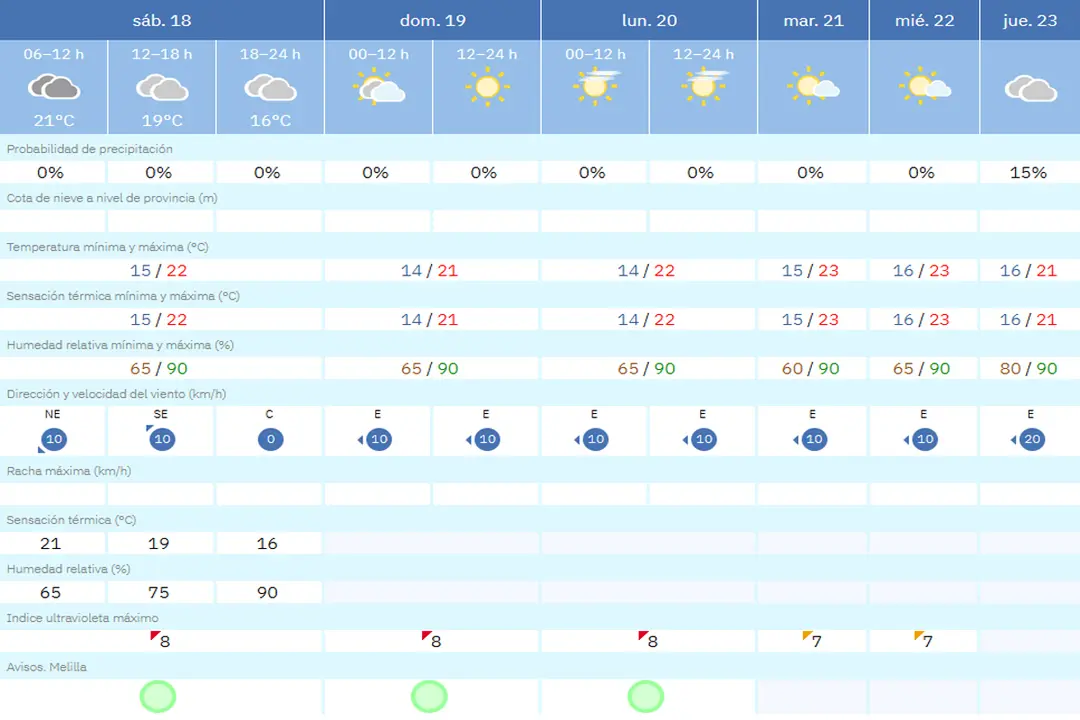This screenshot has width=1080, height=720.
Task: Click 'Cota de nieve a nivel de provincia' label
Action: coord(112,198)
